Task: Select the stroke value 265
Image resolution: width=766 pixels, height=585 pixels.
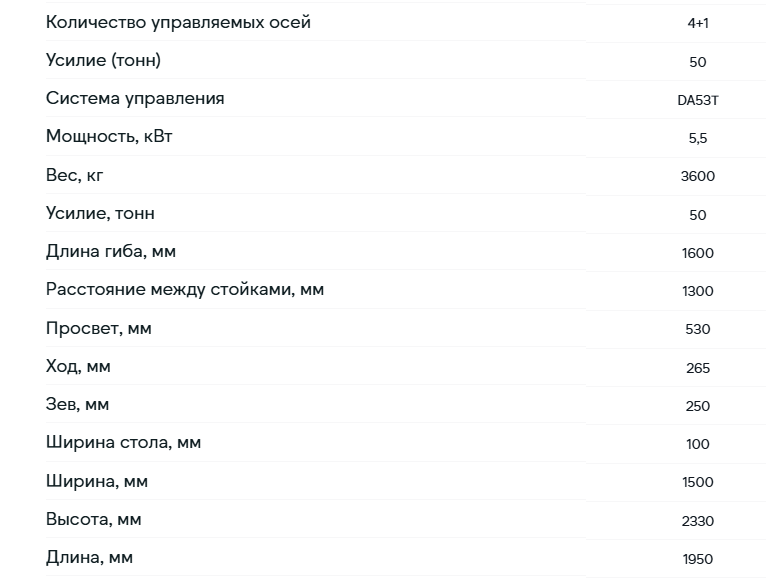Action: [698, 368]
